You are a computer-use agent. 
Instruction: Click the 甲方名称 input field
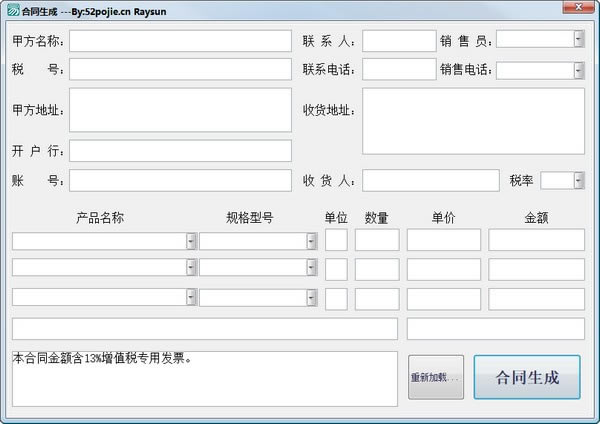coord(180,41)
